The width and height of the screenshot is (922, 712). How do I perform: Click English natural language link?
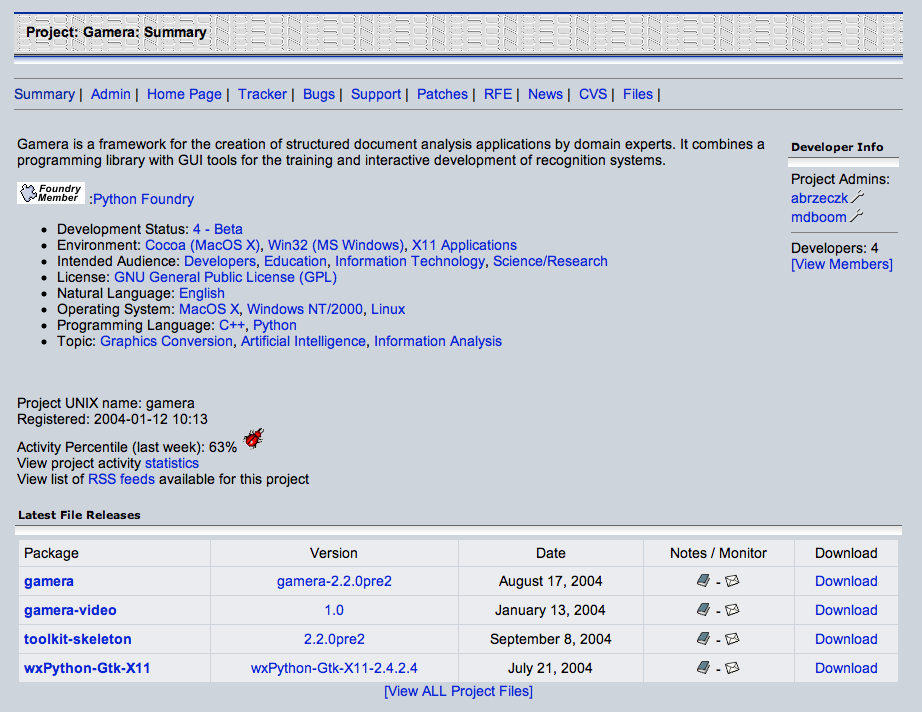coord(202,293)
